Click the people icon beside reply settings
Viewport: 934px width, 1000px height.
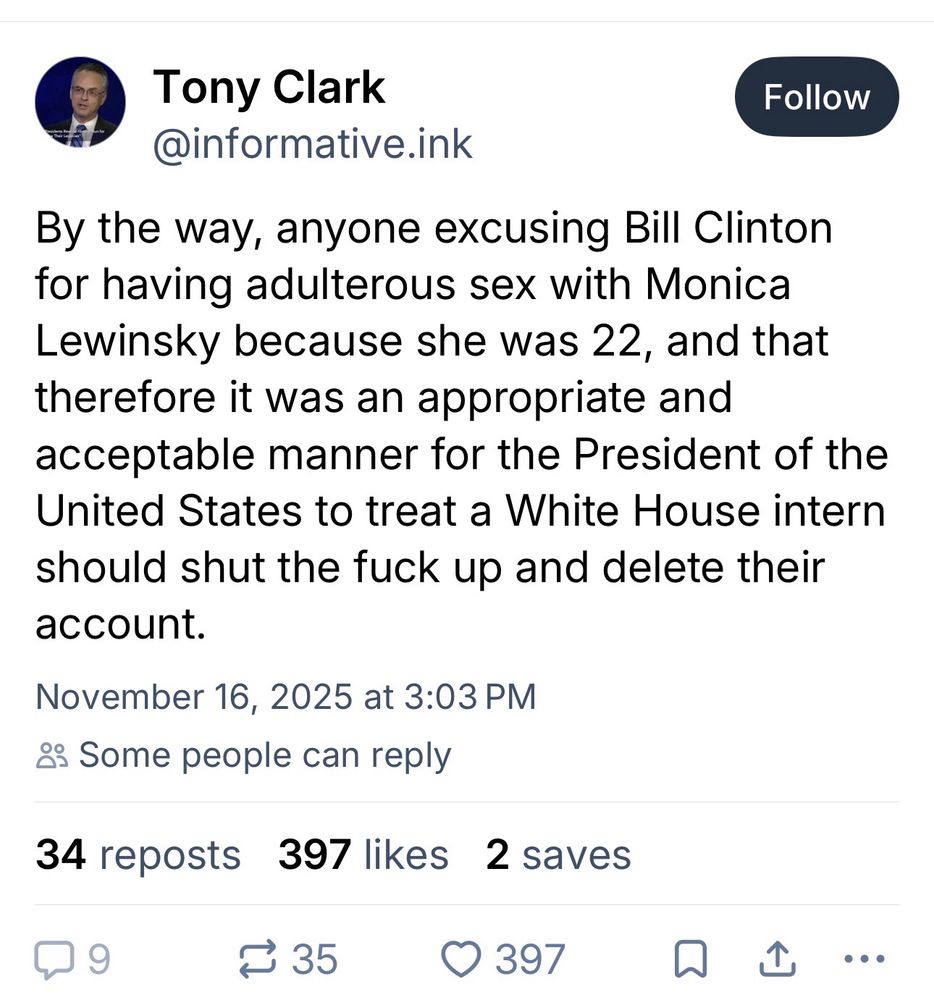click(x=52, y=755)
